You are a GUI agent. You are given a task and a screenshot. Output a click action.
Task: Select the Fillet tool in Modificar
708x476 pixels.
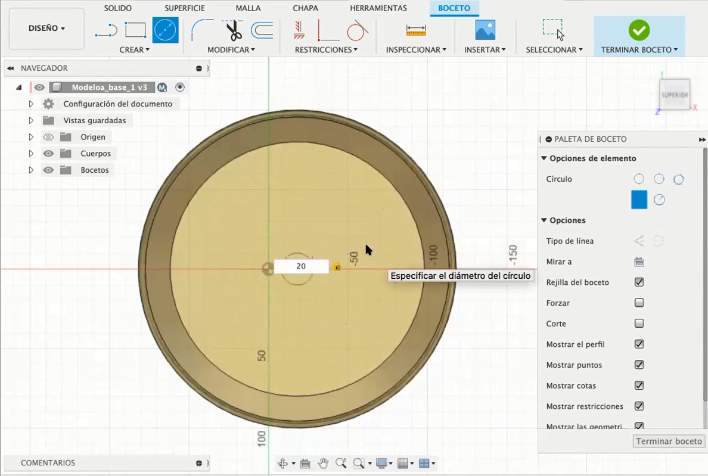tap(202, 30)
